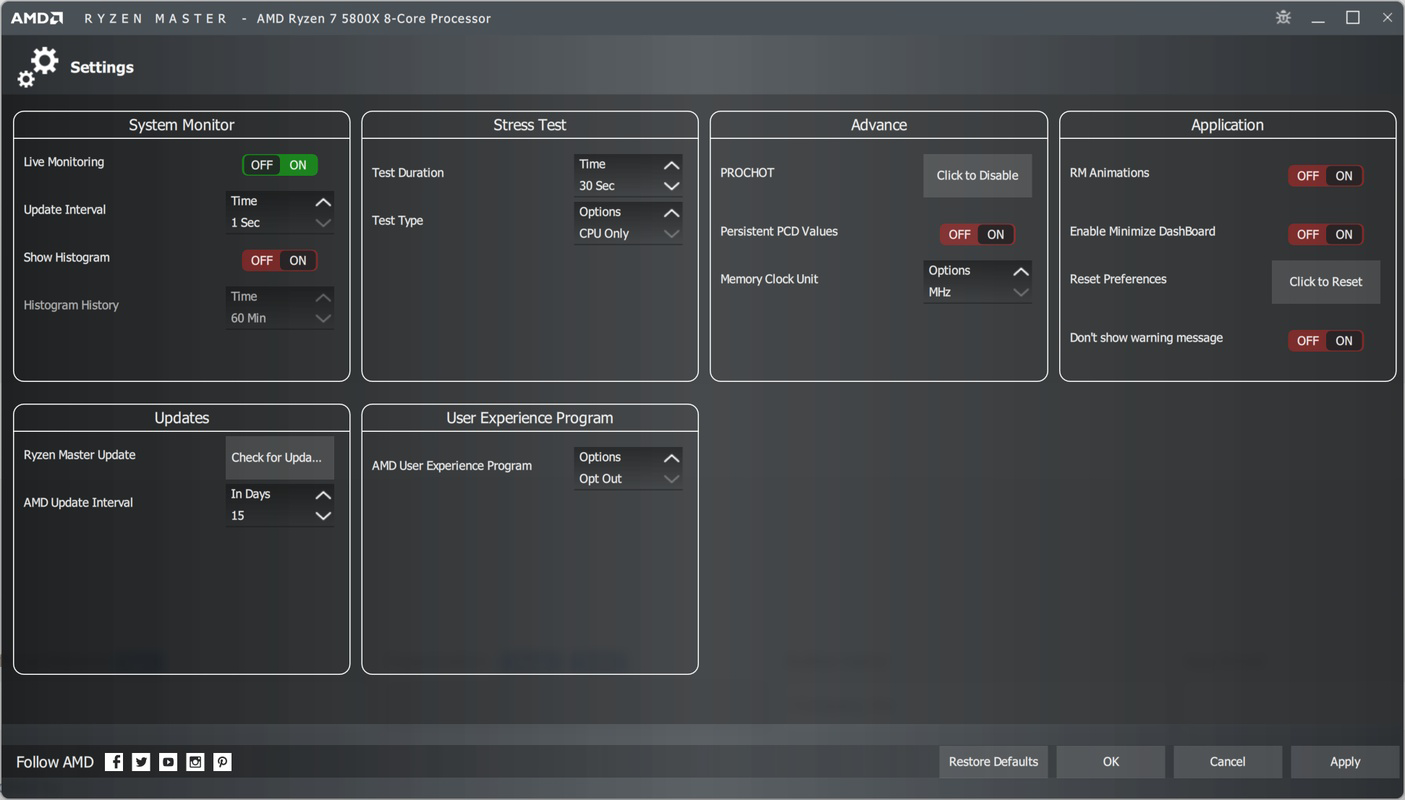The height and width of the screenshot is (800, 1405).
Task: Click the Advance panel header
Action: click(x=879, y=125)
